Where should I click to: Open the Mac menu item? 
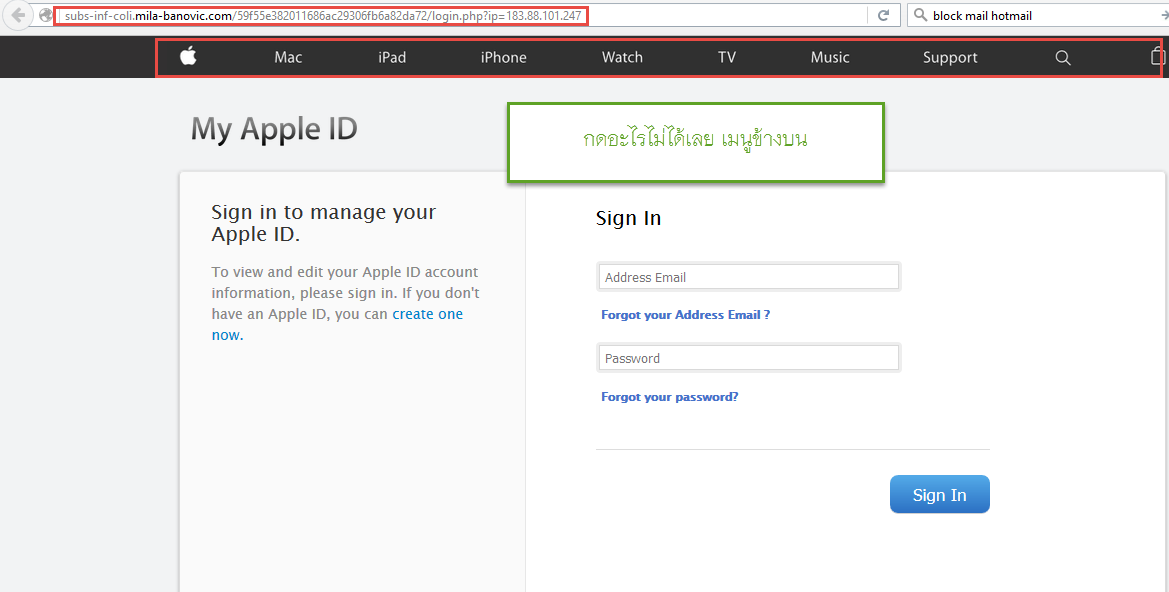click(x=288, y=57)
